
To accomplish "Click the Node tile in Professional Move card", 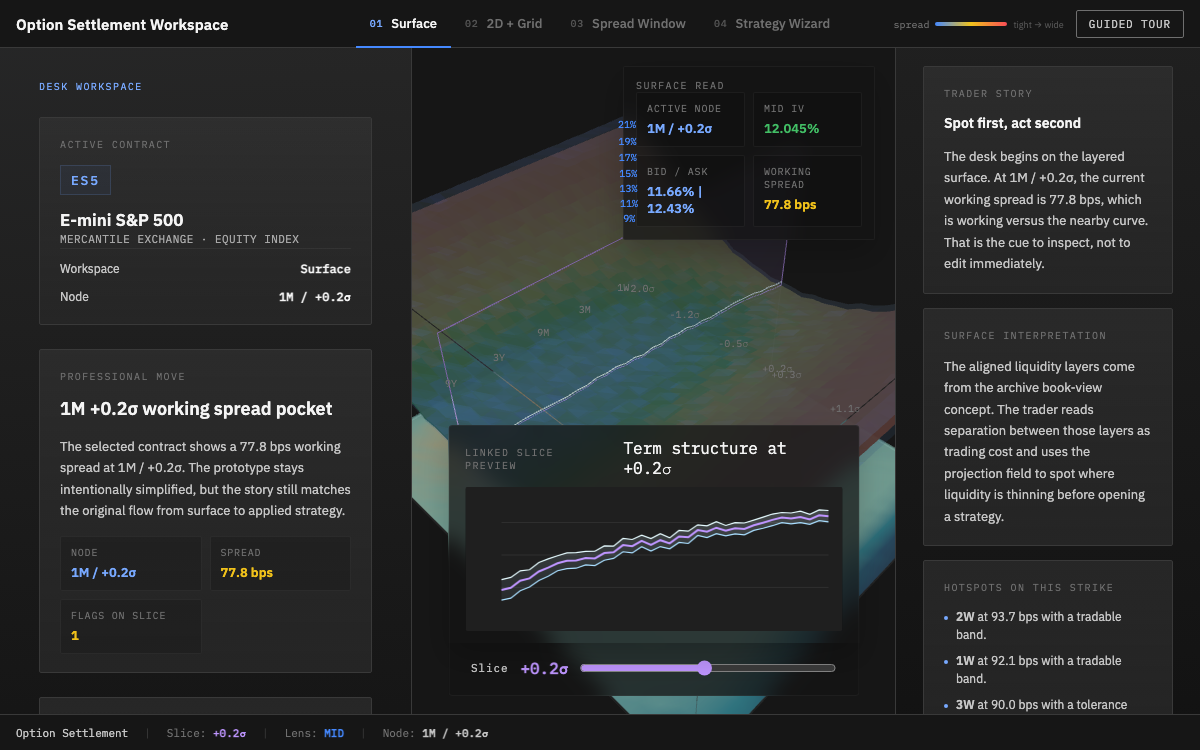I will (130, 563).
